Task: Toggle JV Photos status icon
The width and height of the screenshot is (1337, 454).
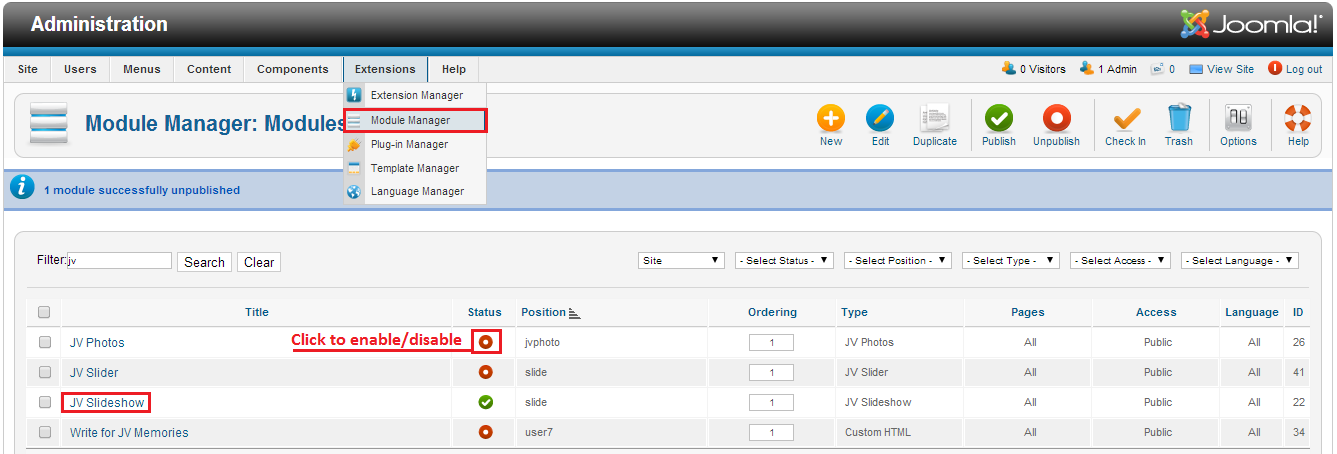Action: pyautogui.click(x=485, y=342)
